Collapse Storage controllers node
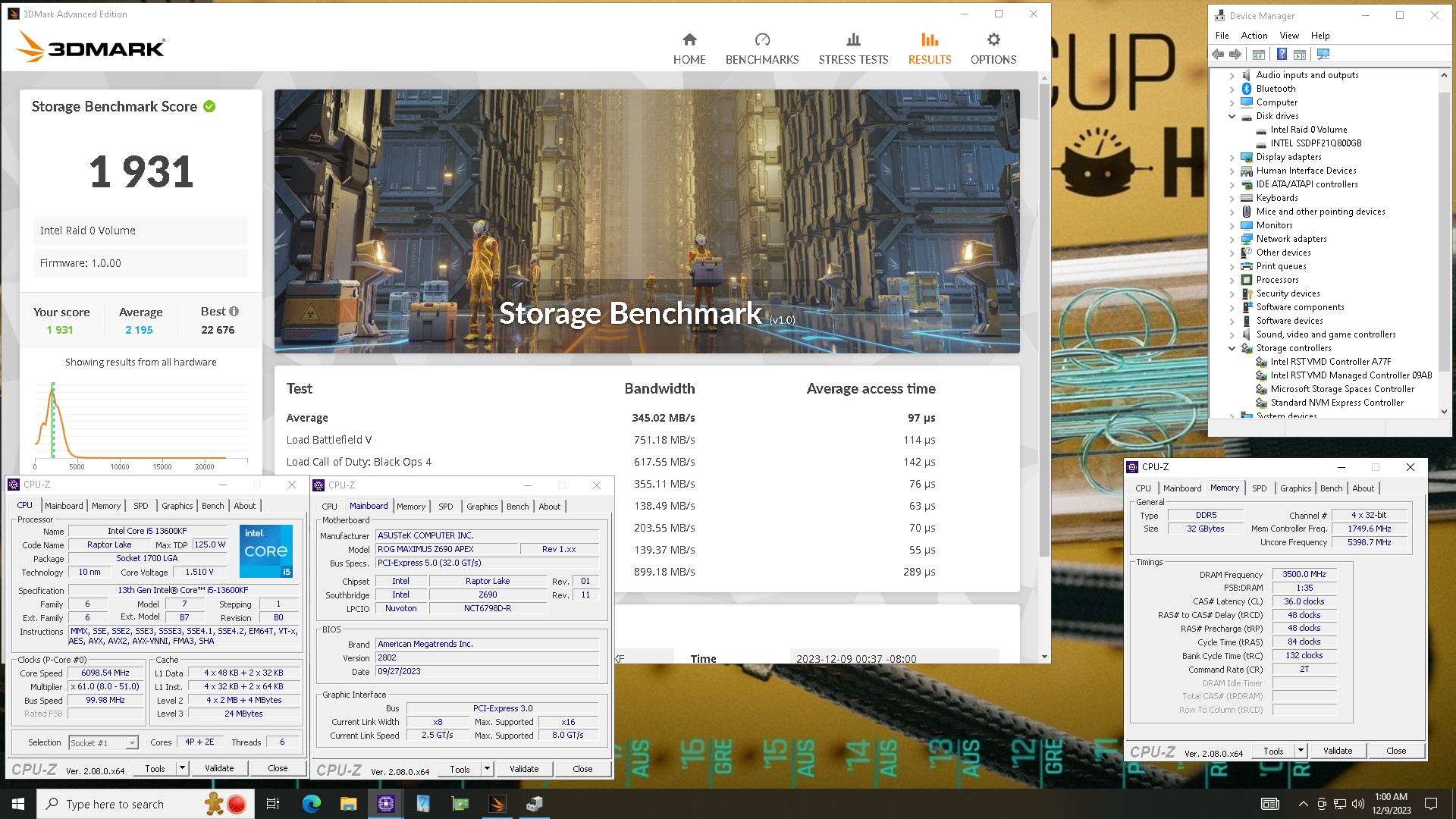Screen dimensions: 1456x819 click(x=1232, y=348)
